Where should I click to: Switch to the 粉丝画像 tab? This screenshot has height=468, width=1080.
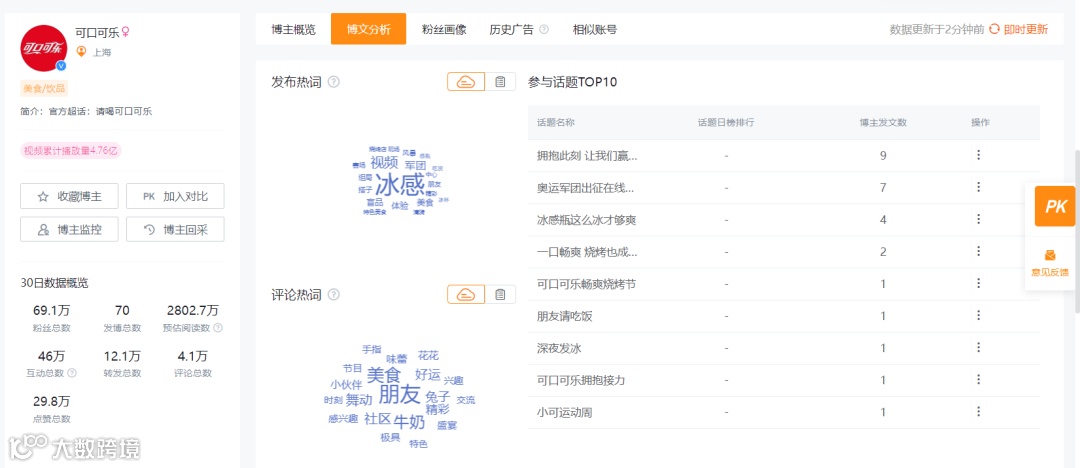[444, 30]
